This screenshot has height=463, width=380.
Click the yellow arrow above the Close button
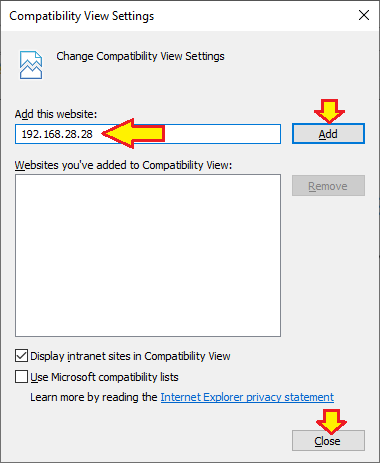tap(331, 422)
